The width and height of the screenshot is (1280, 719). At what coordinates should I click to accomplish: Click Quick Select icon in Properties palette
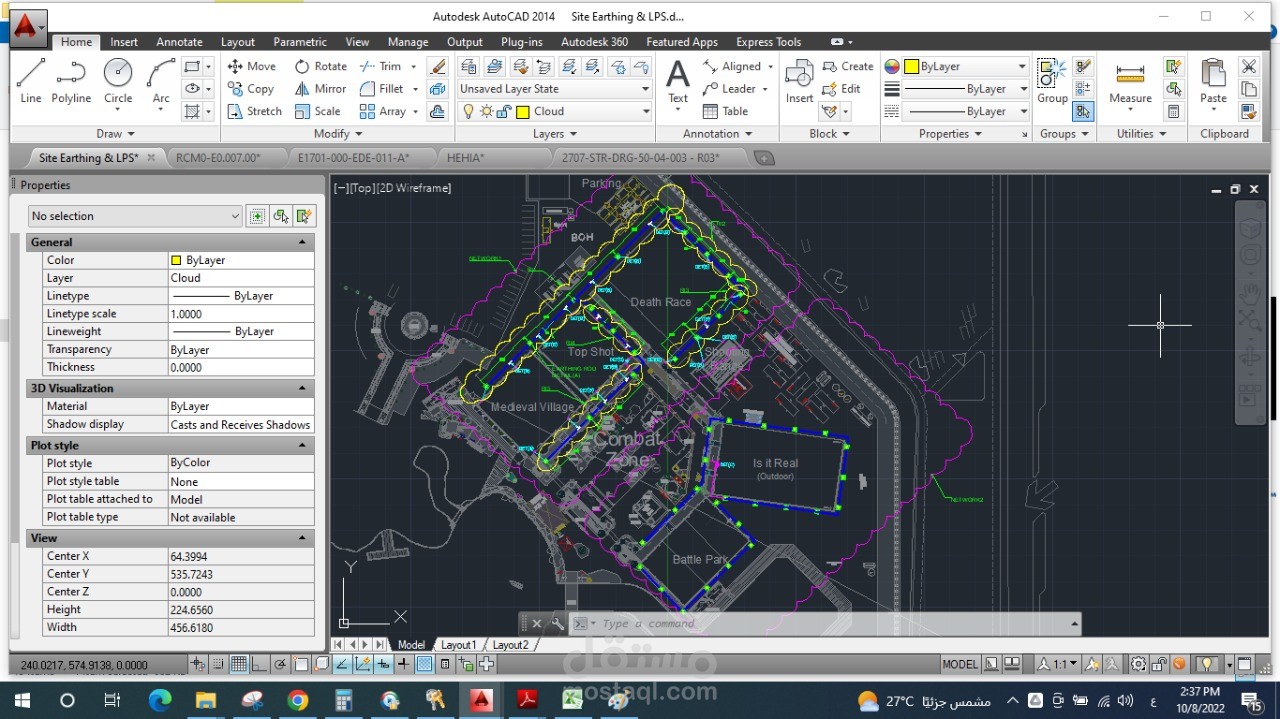[305, 215]
